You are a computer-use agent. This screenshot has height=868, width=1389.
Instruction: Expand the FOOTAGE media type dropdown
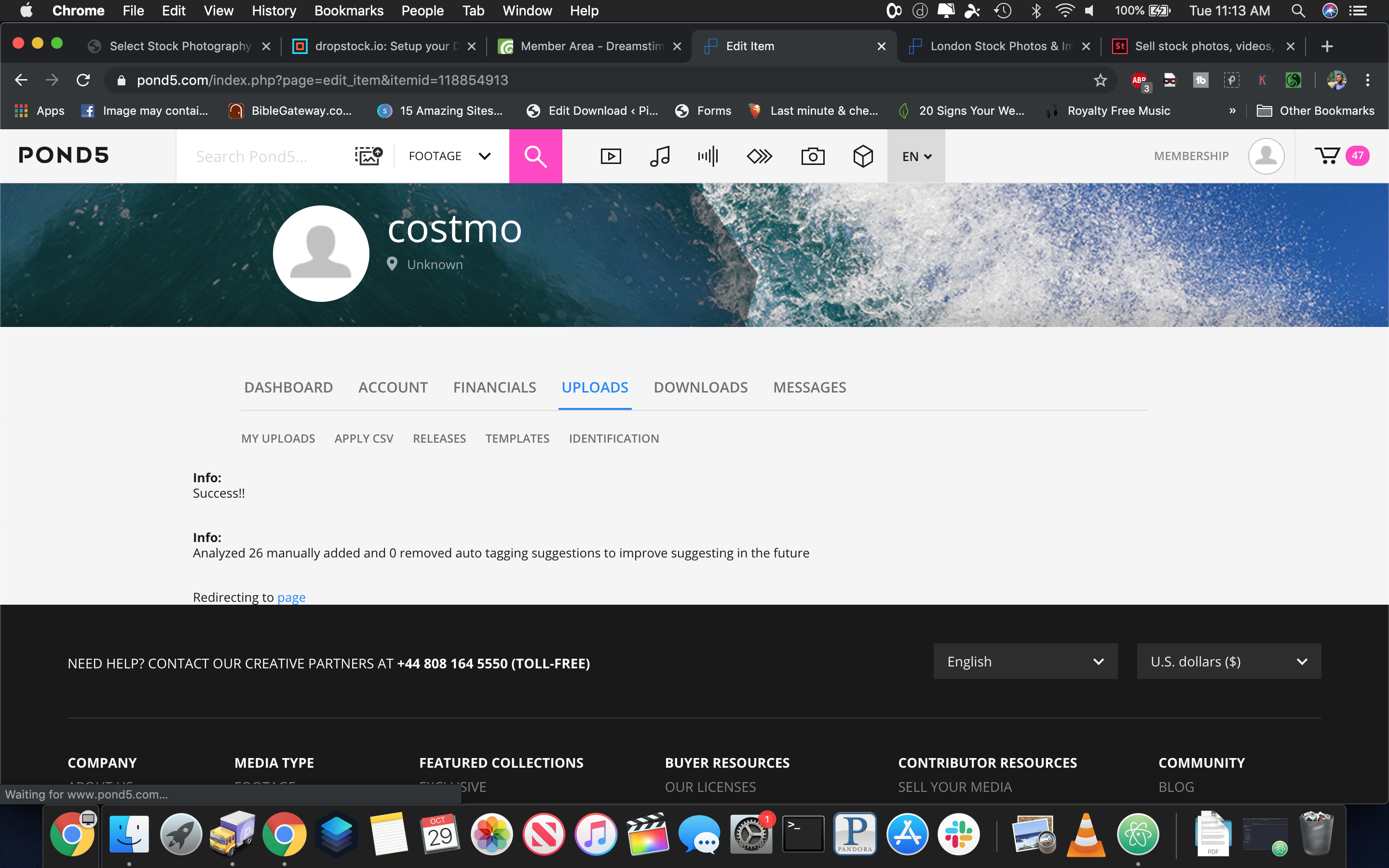pyautogui.click(x=450, y=156)
